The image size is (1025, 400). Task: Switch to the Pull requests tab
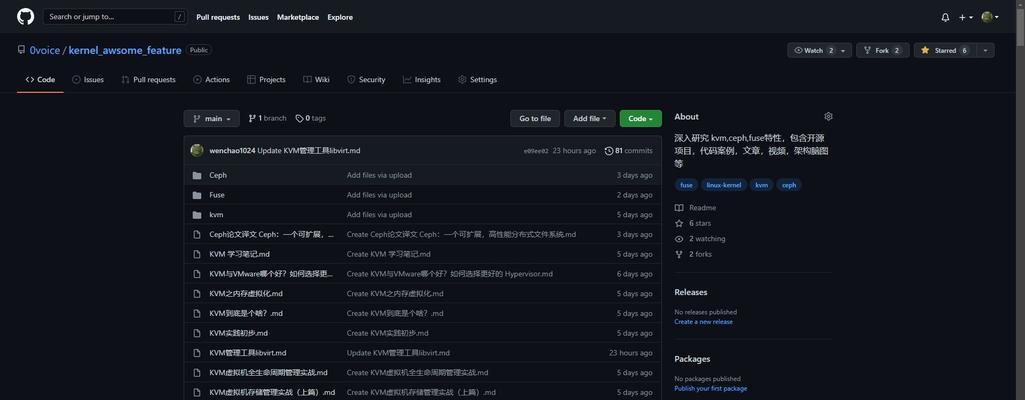148,80
